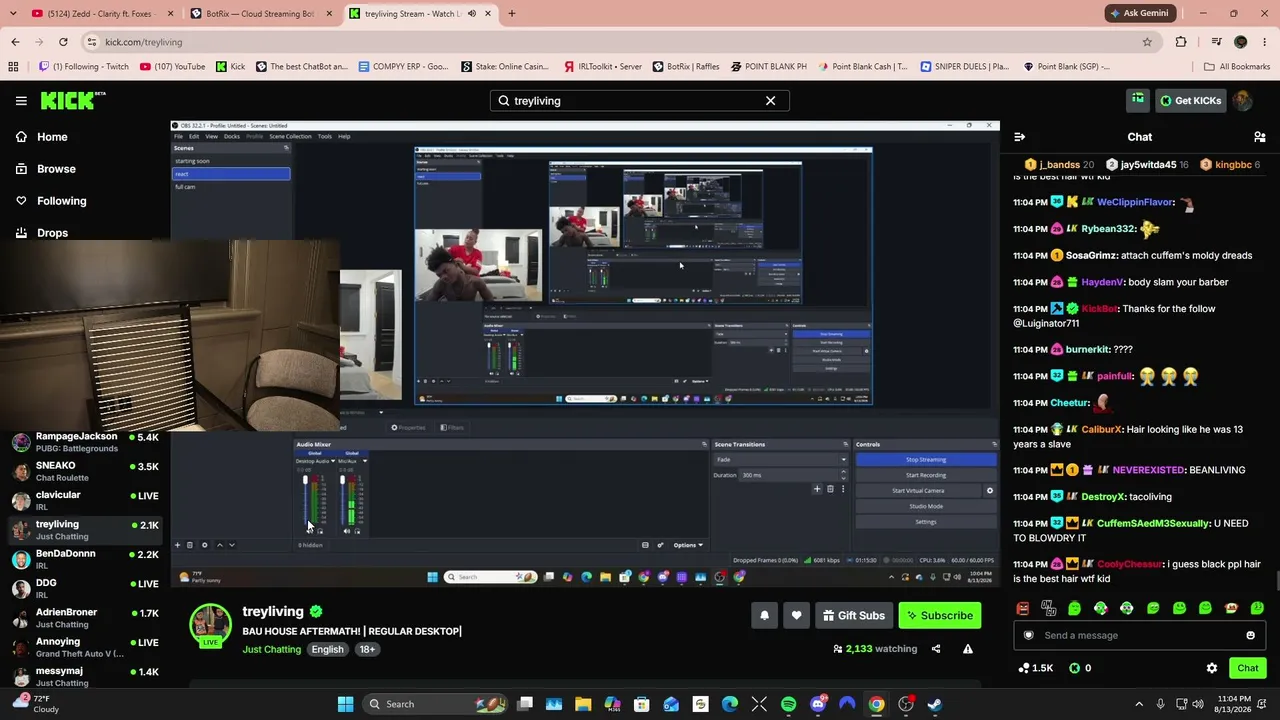
Task: Go back with the browser back arrow
Action: [x=15, y=42]
